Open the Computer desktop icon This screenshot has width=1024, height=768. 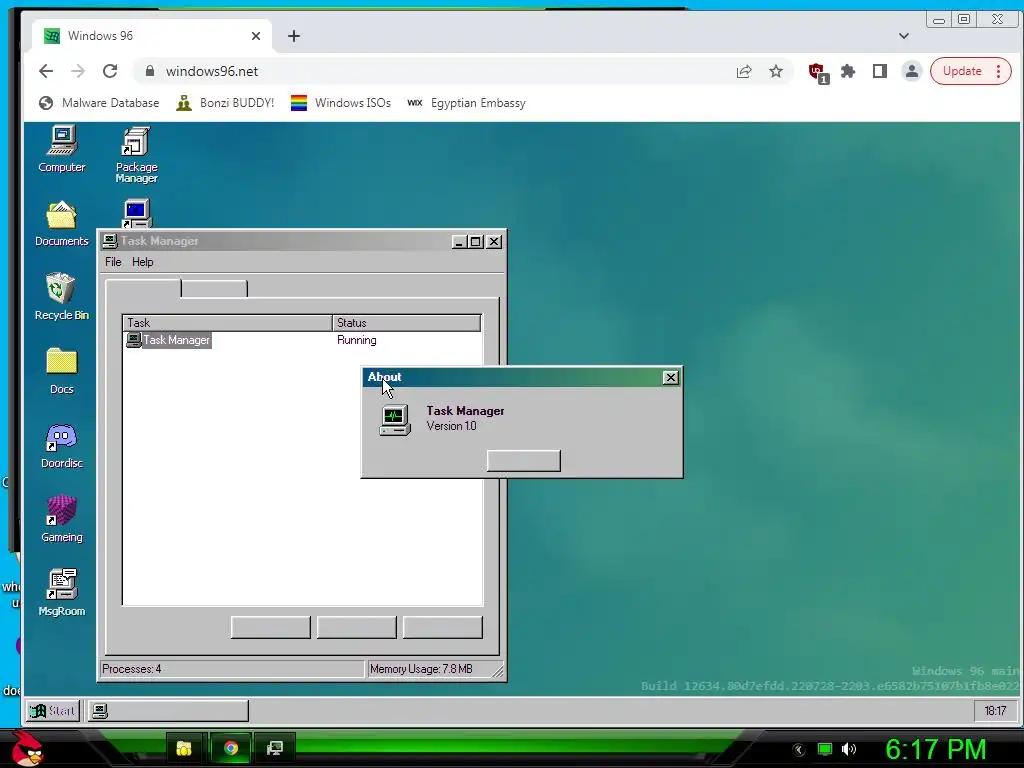pos(62,150)
